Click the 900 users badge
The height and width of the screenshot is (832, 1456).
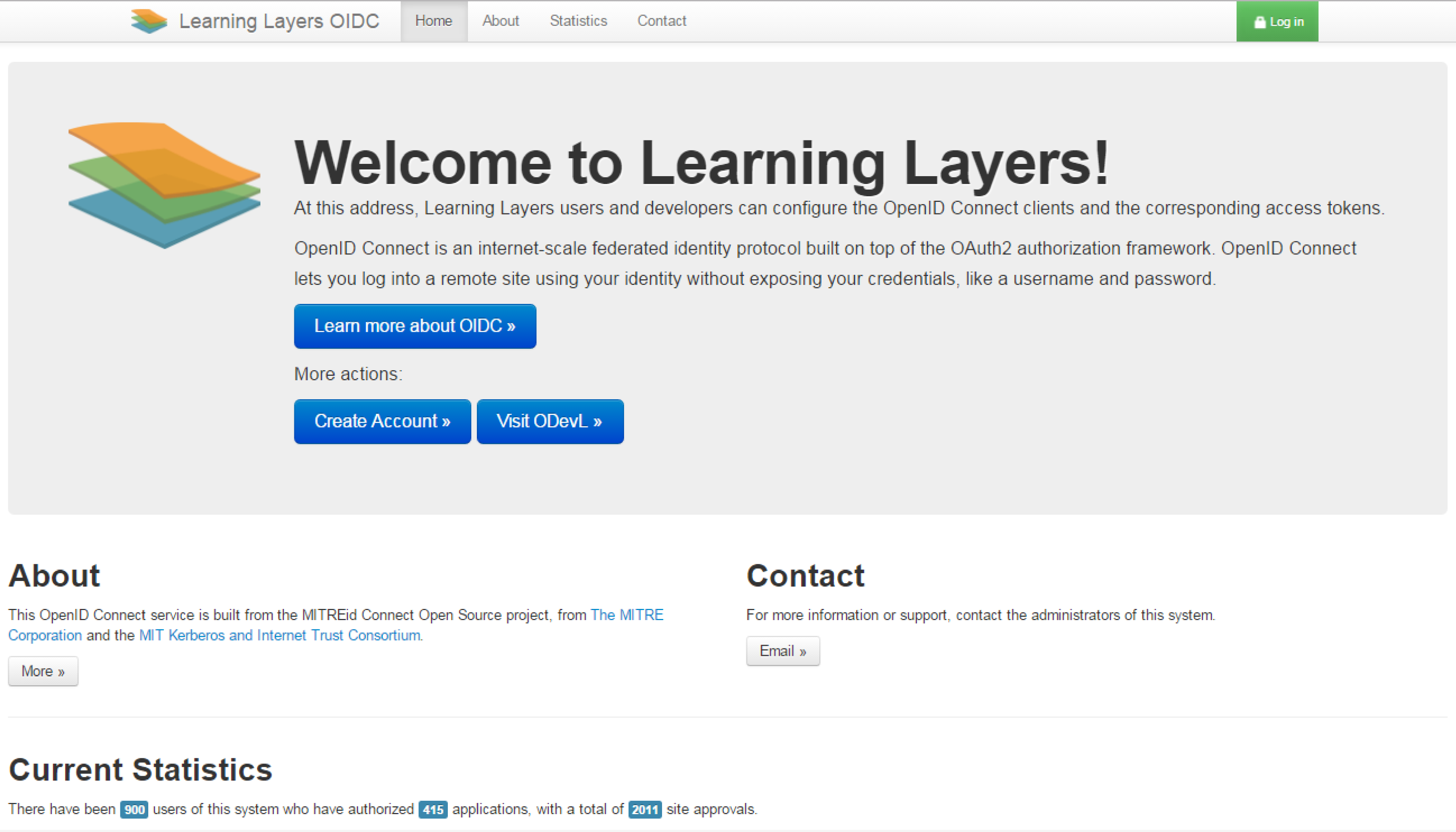[134, 809]
